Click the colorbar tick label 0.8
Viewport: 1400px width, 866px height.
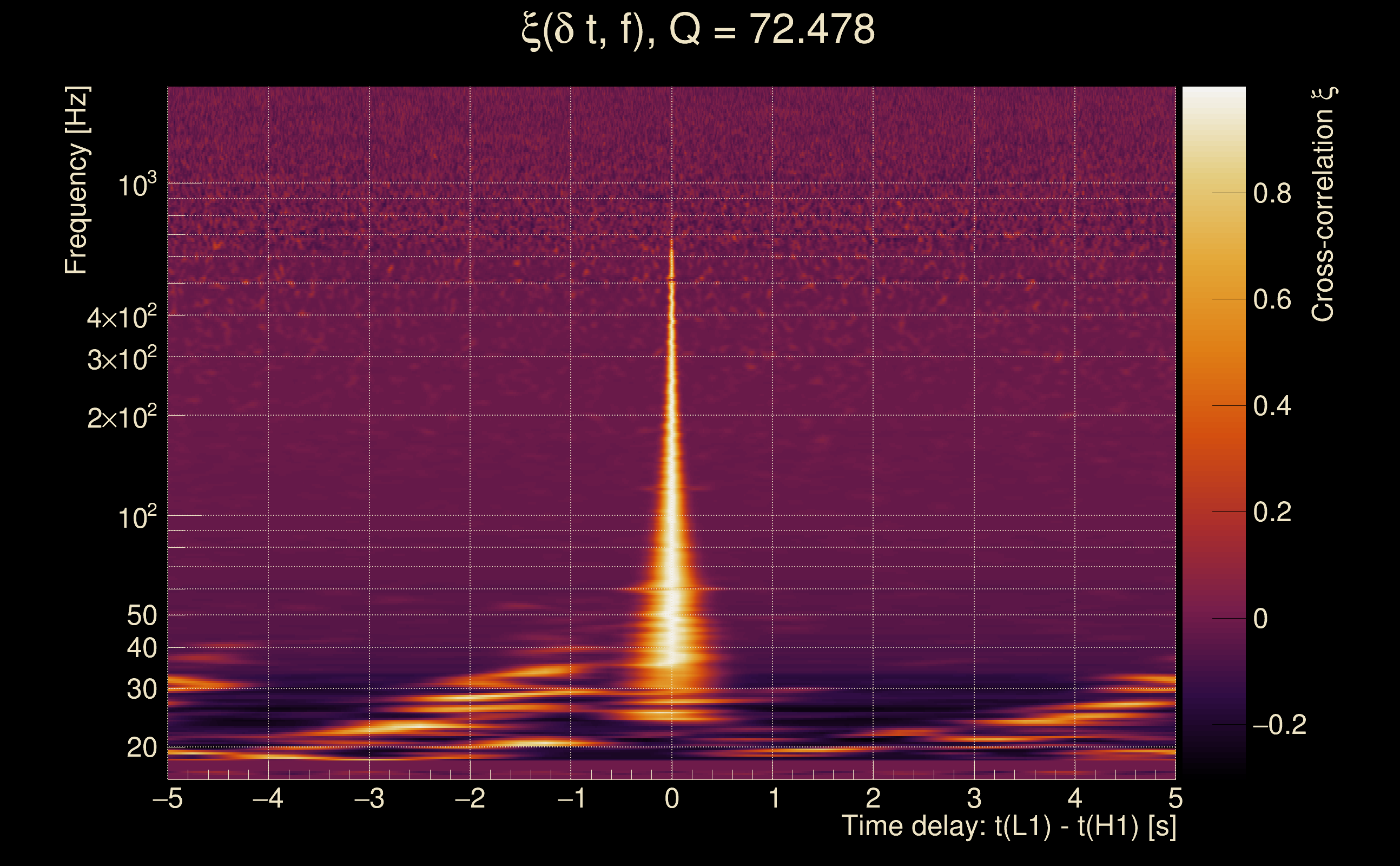pos(1272,194)
